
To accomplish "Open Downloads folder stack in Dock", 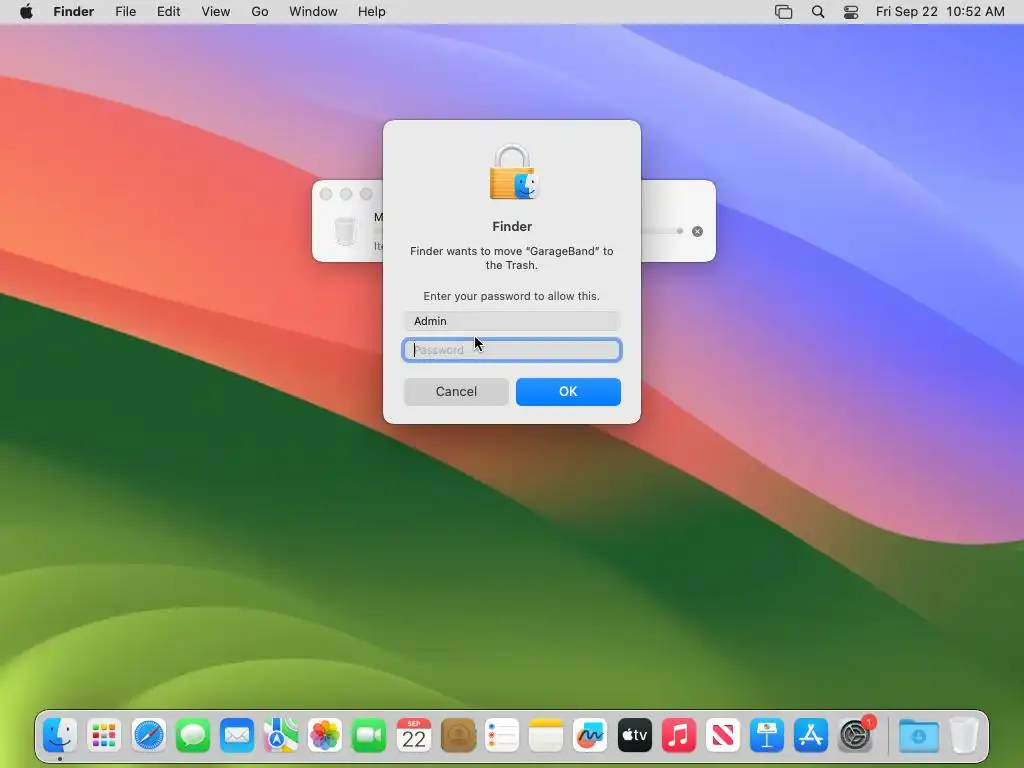I will coord(919,736).
